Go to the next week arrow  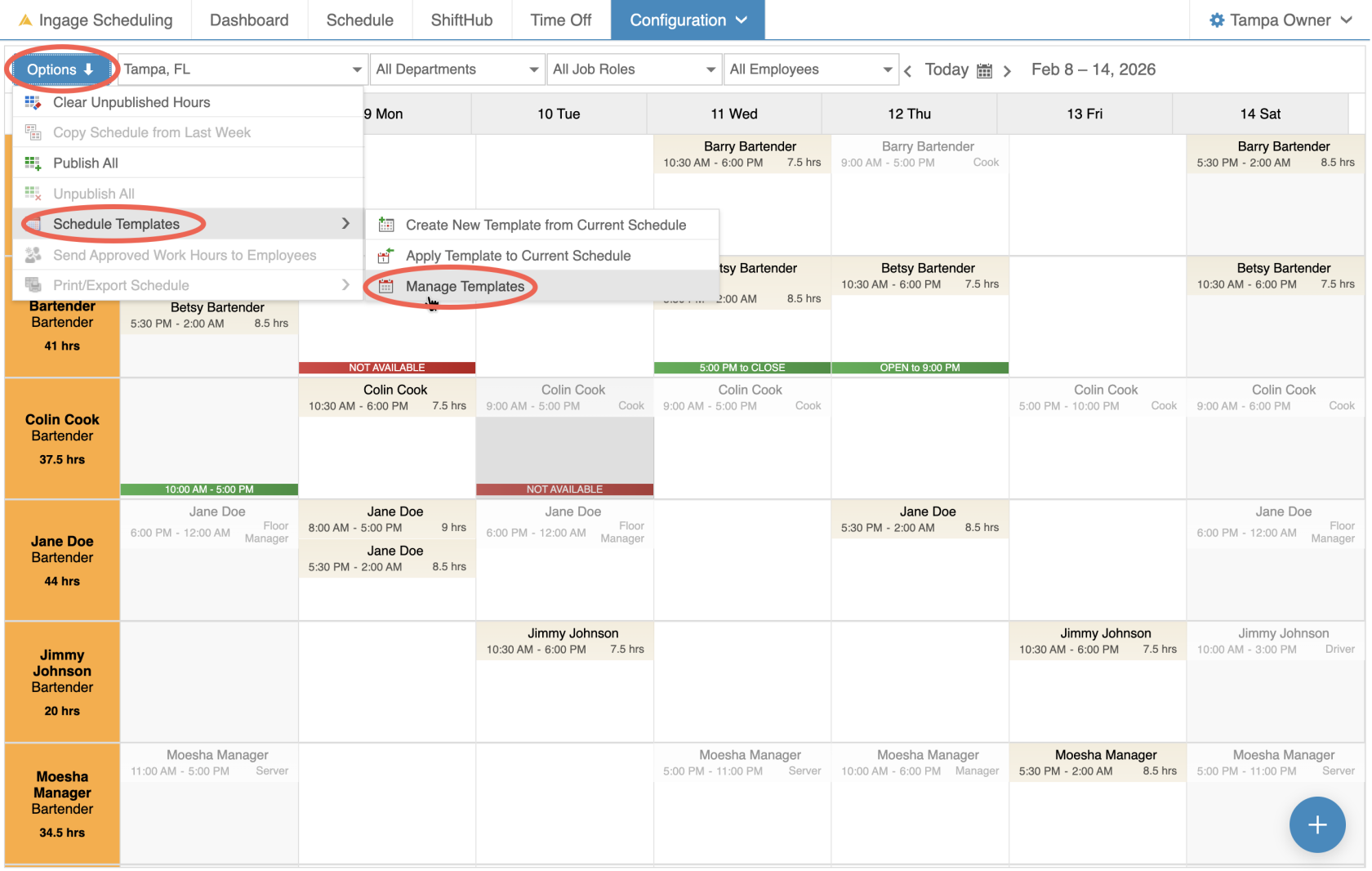coord(1008,71)
